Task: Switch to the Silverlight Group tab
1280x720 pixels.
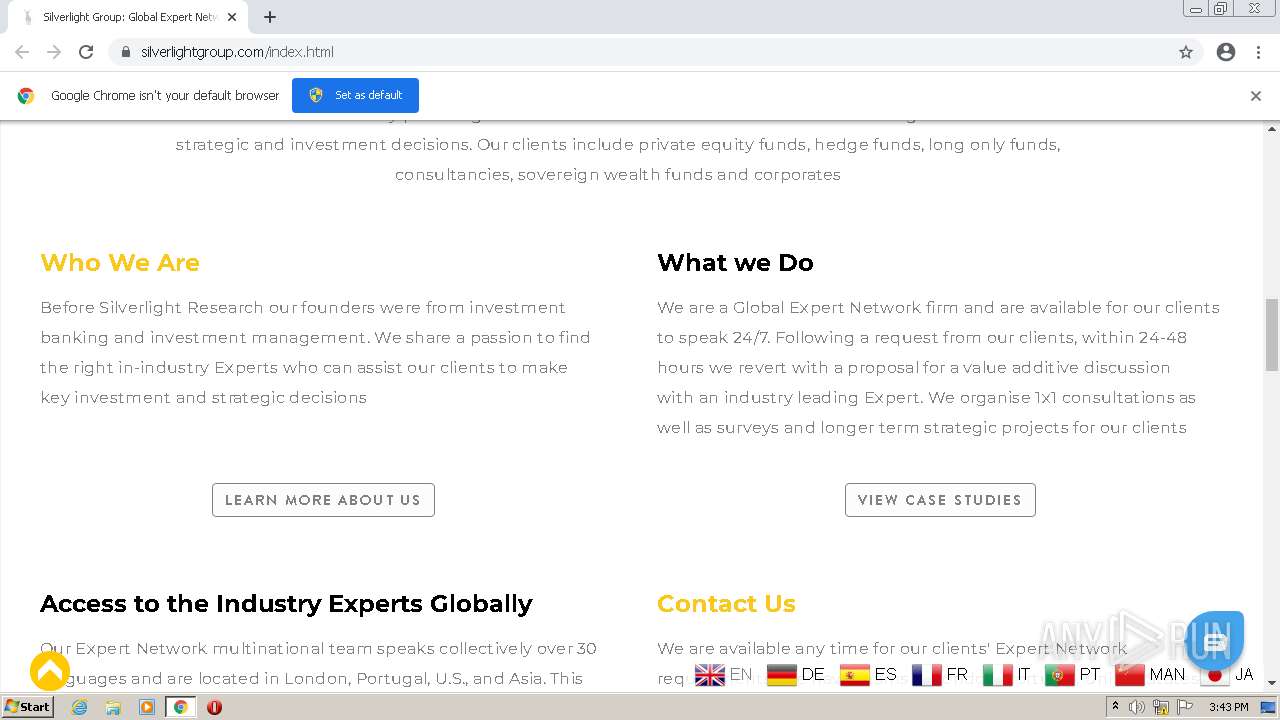Action: pos(128,17)
